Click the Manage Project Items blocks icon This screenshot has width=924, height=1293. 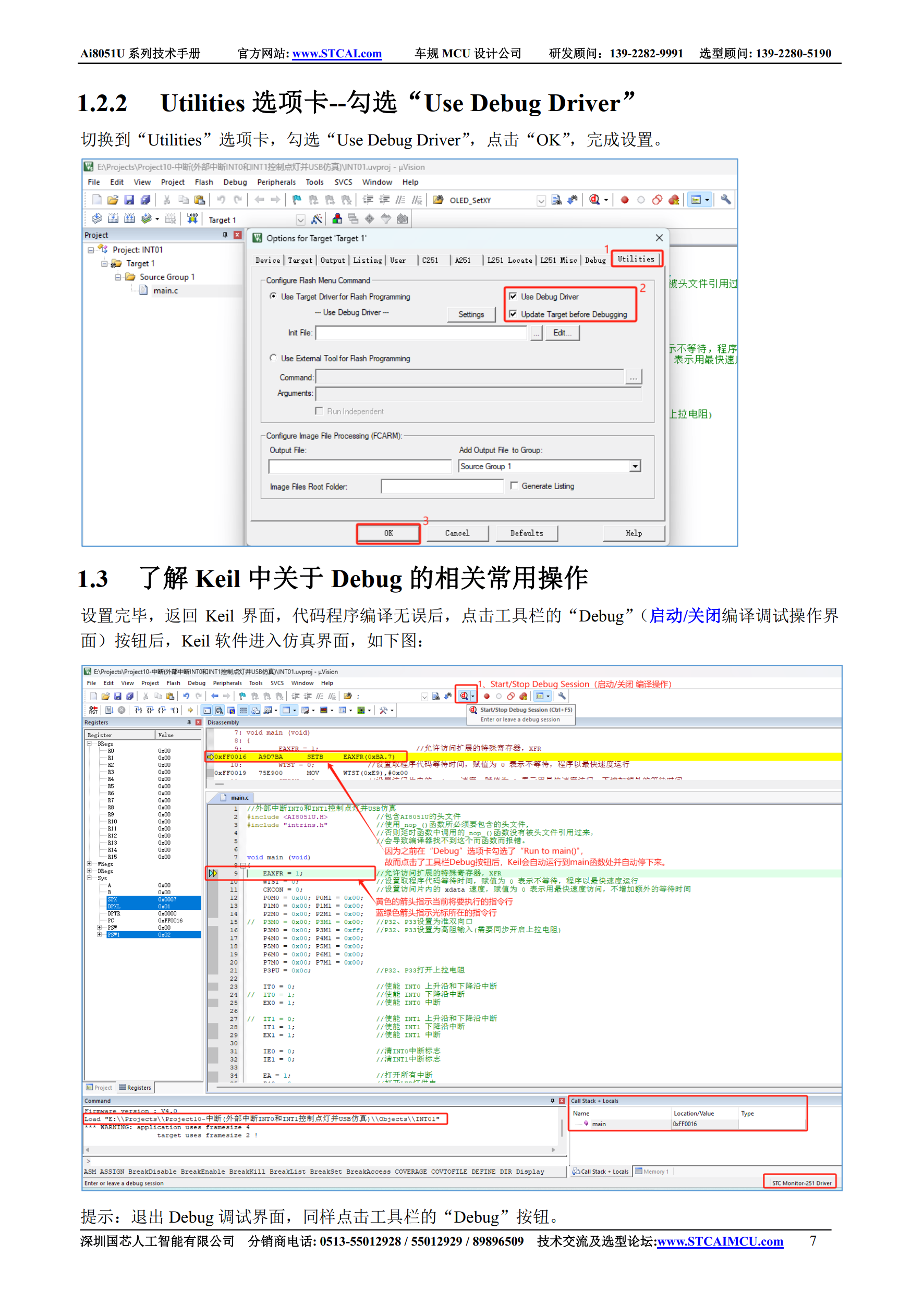(x=337, y=219)
